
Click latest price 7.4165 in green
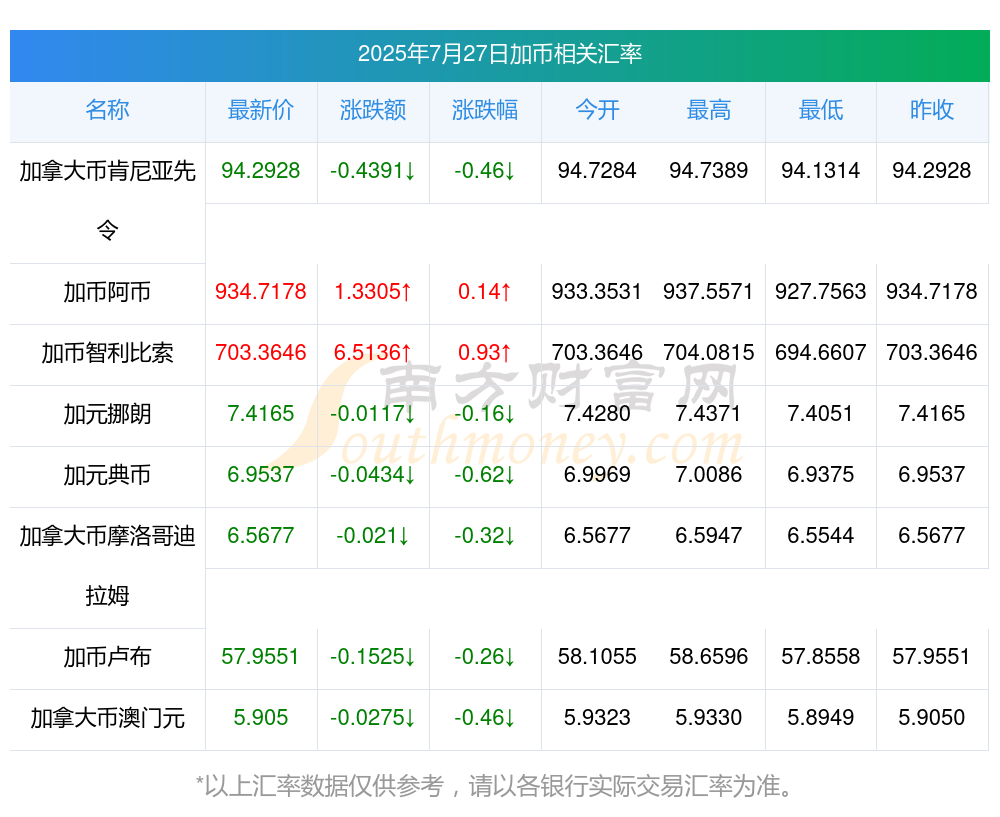pos(261,414)
